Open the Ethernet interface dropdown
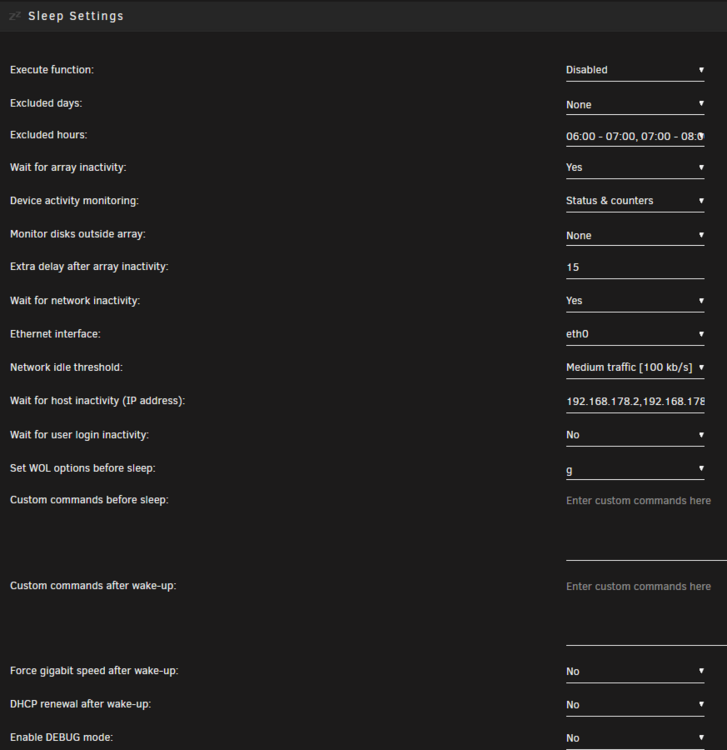 tap(635, 335)
